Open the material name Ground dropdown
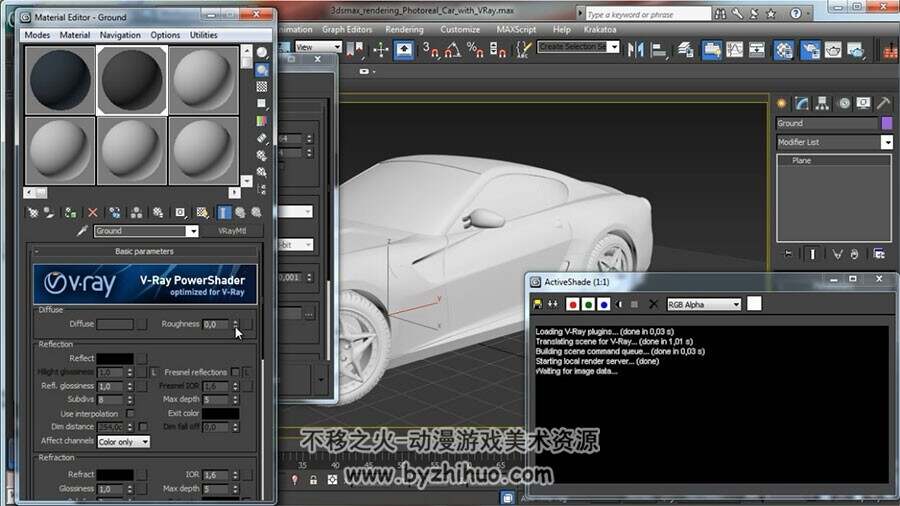Viewport: 900px width, 506px height. (x=192, y=231)
